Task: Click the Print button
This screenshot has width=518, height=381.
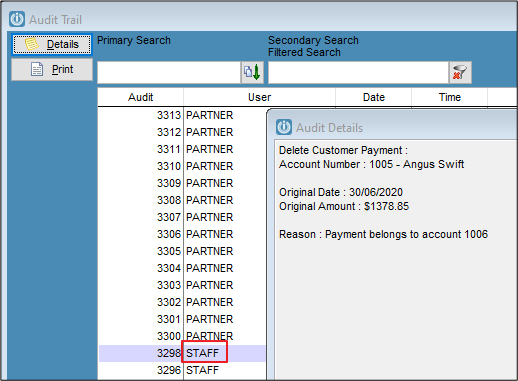Action: coord(52,69)
